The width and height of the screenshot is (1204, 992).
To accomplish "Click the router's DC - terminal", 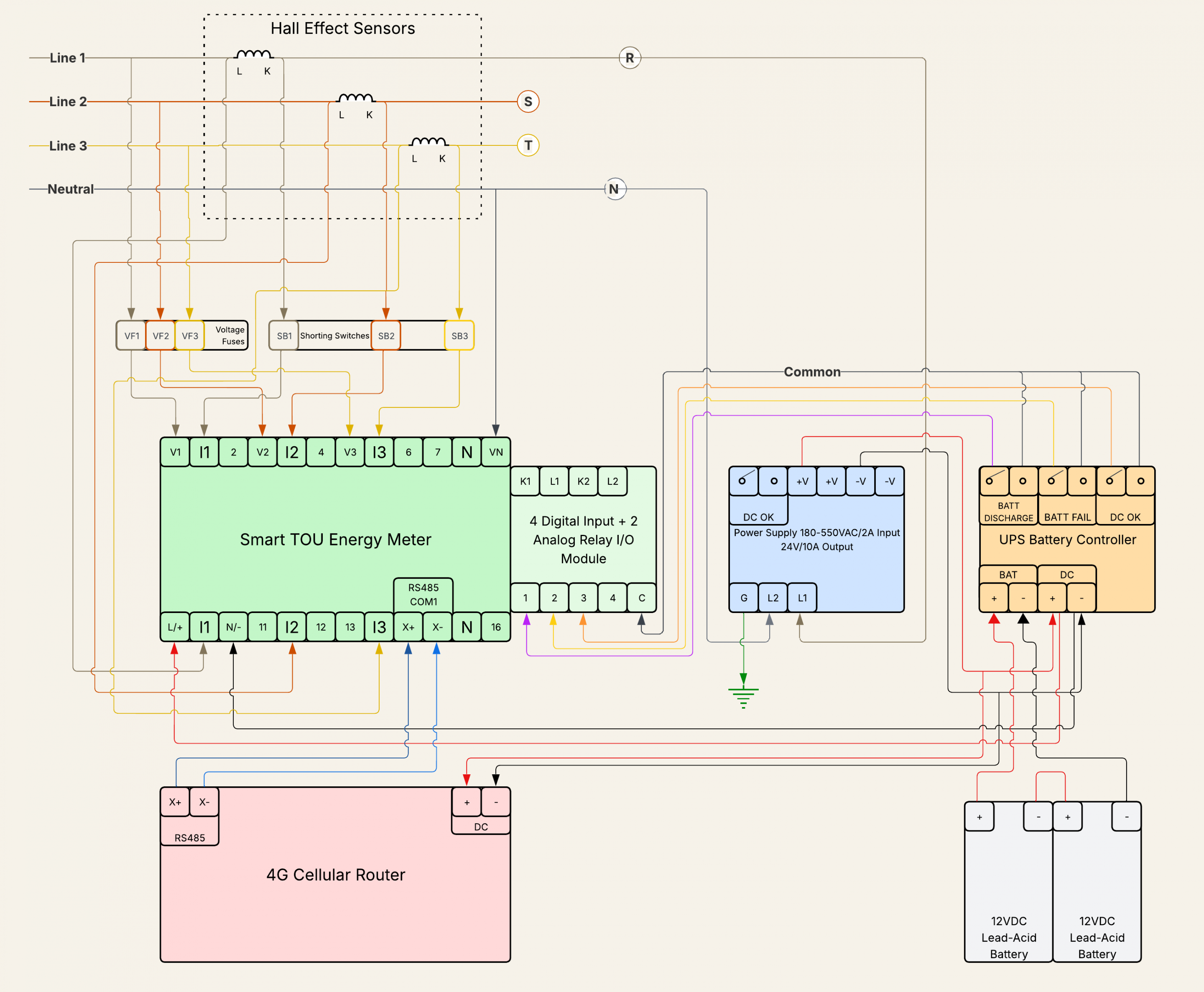I will [x=496, y=802].
